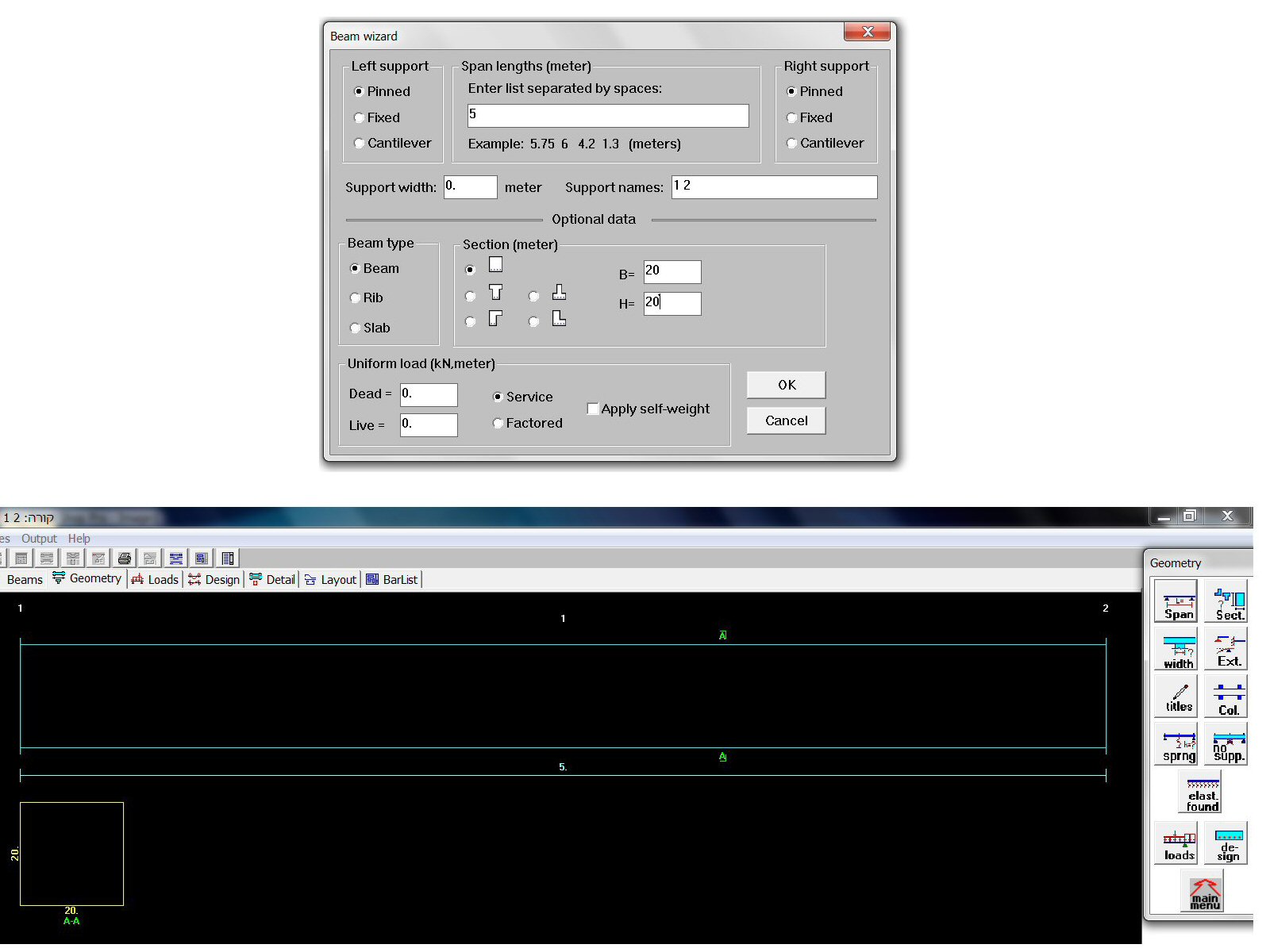Switch to the BarList tab
Viewport: 1270px width, 952px height.
391,579
